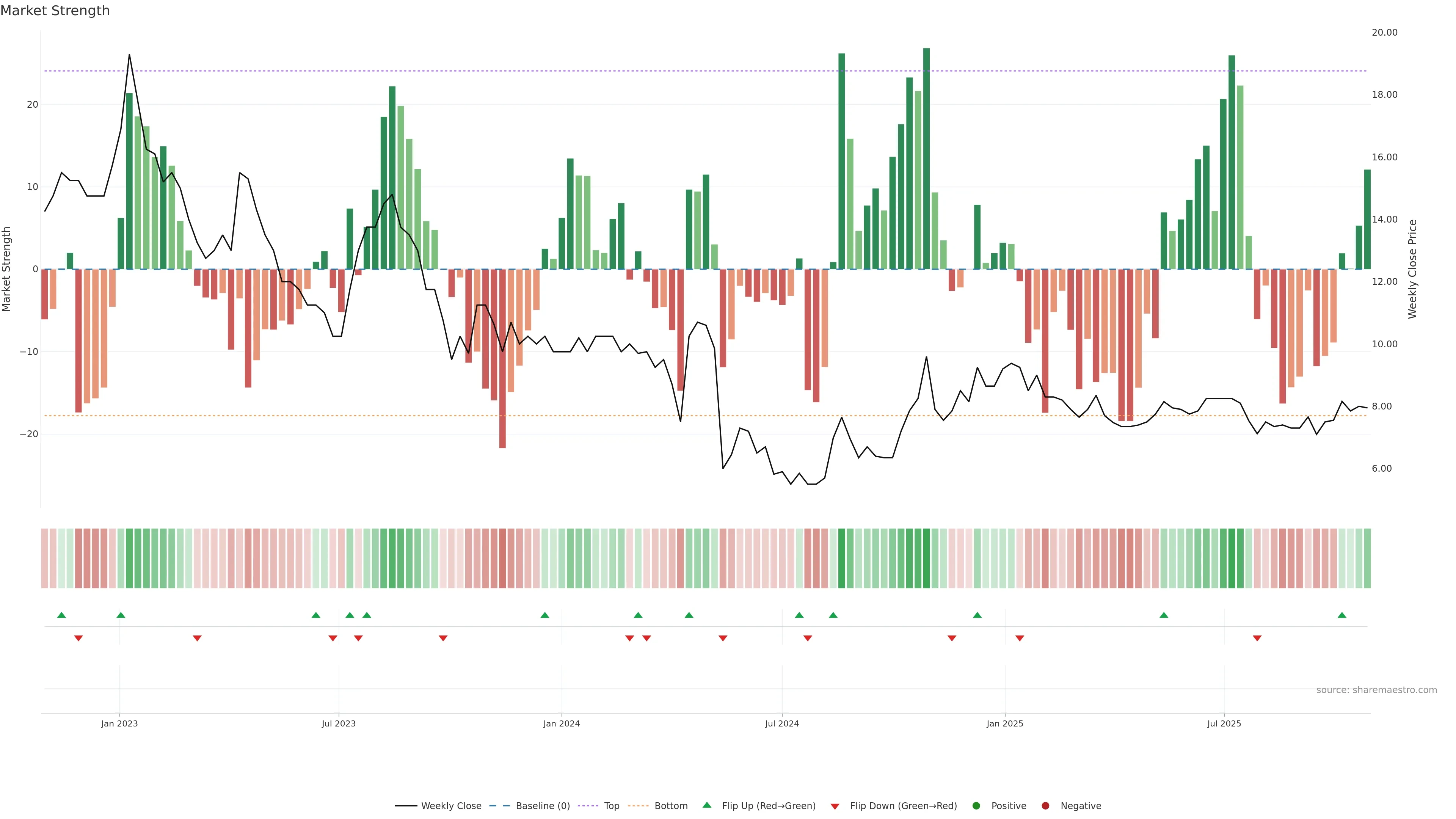1456x819 pixels.
Task: Click the green Positive circle legend icon
Action: click(x=976, y=805)
